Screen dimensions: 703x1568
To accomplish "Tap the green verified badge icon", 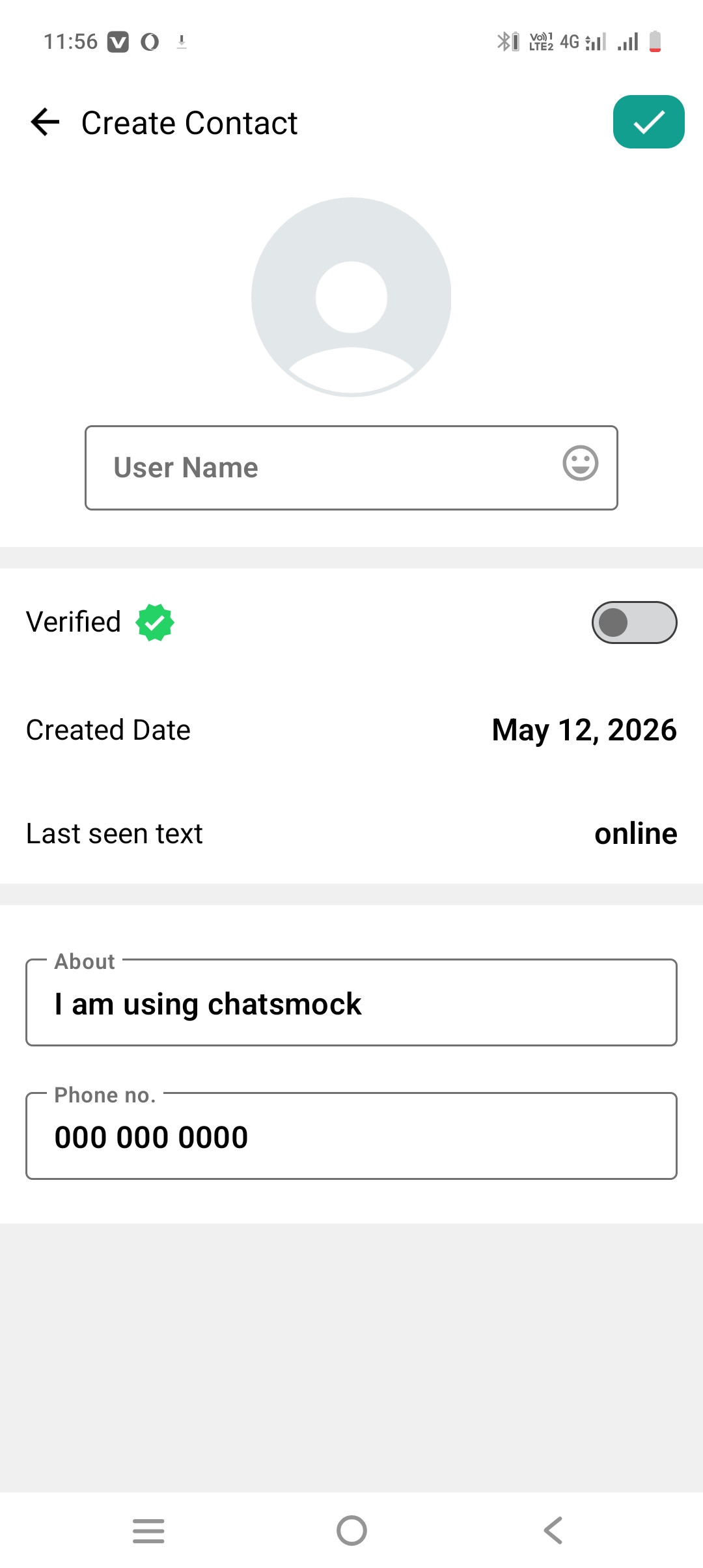I will (155, 623).
